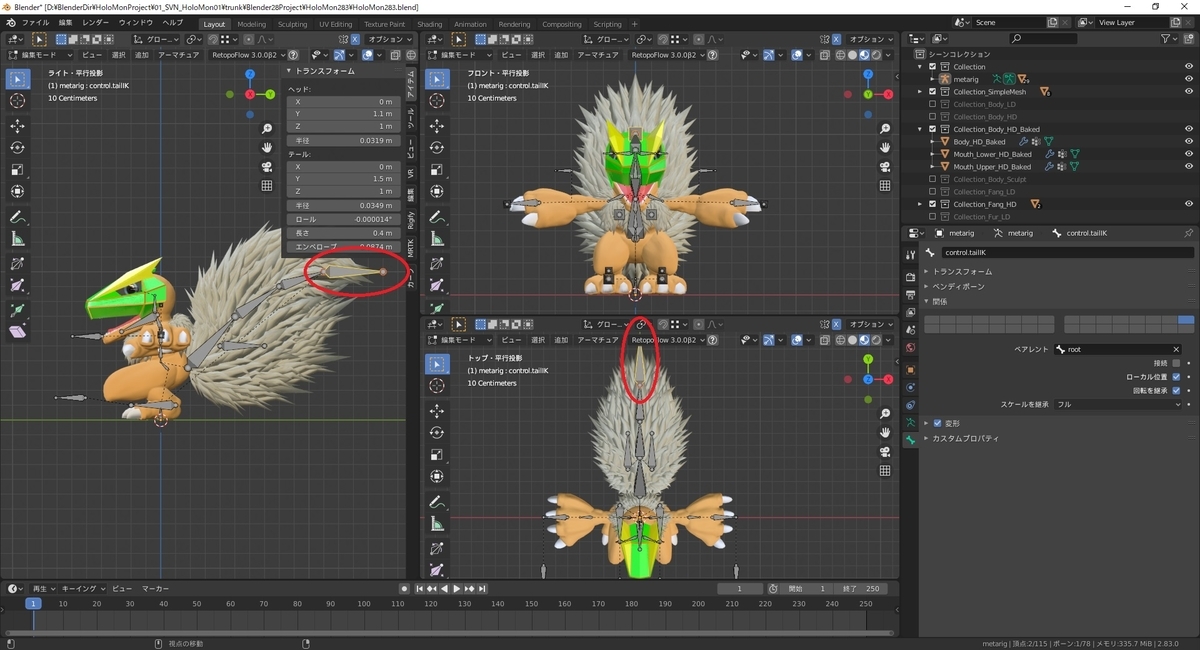The height and width of the screenshot is (650, 1200).
Task: Activate Select Box tool in front viewport
Action: [437, 79]
